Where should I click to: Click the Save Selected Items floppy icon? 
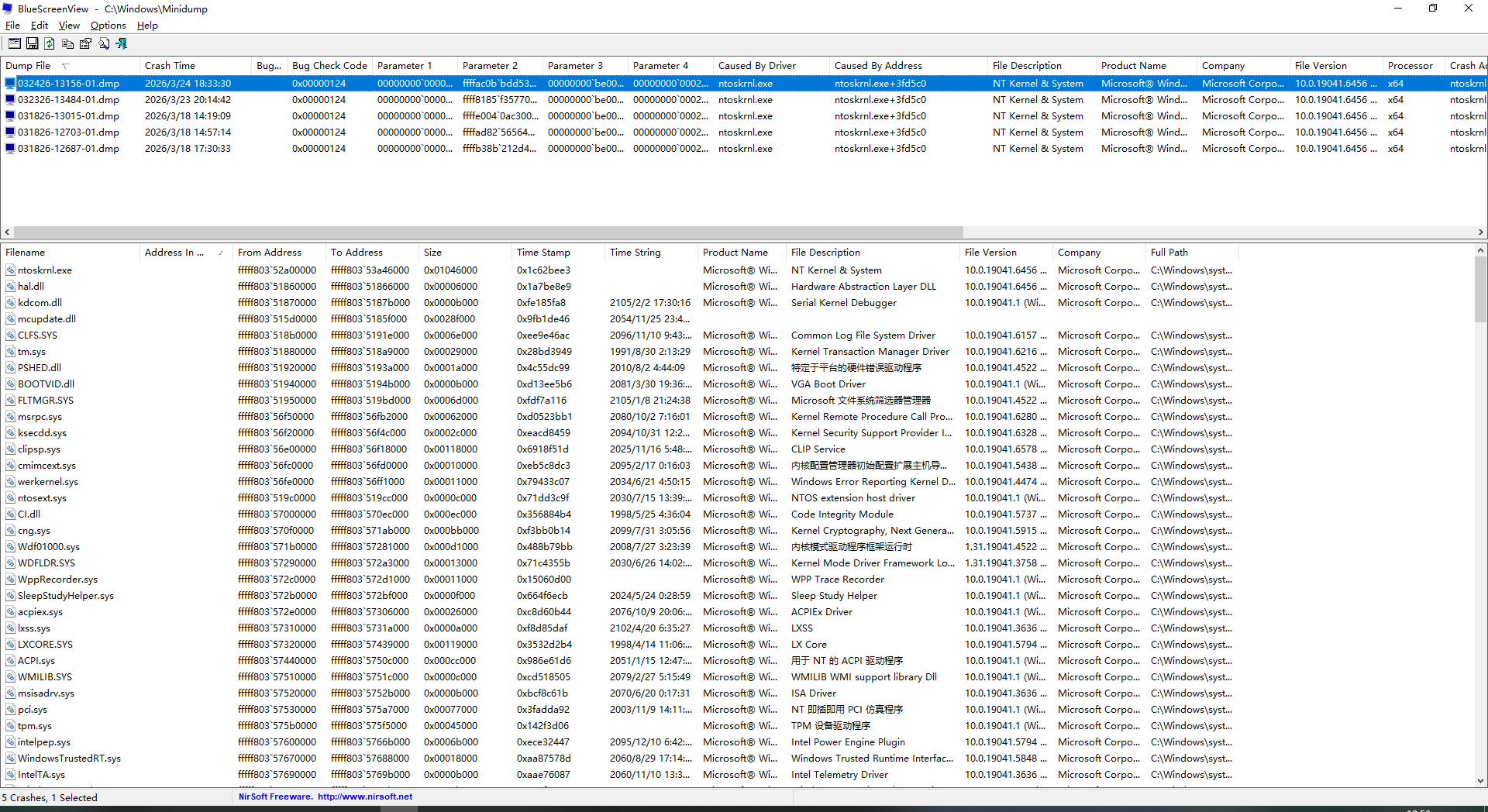tap(33, 44)
